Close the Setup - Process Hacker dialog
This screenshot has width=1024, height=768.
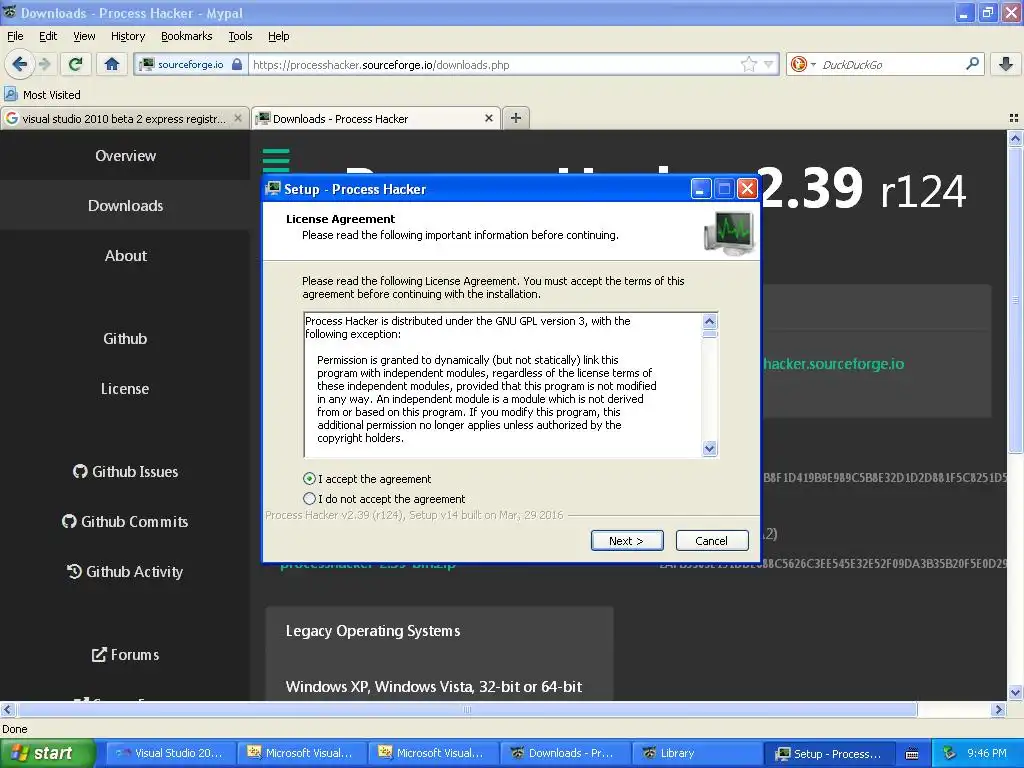tap(747, 189)
